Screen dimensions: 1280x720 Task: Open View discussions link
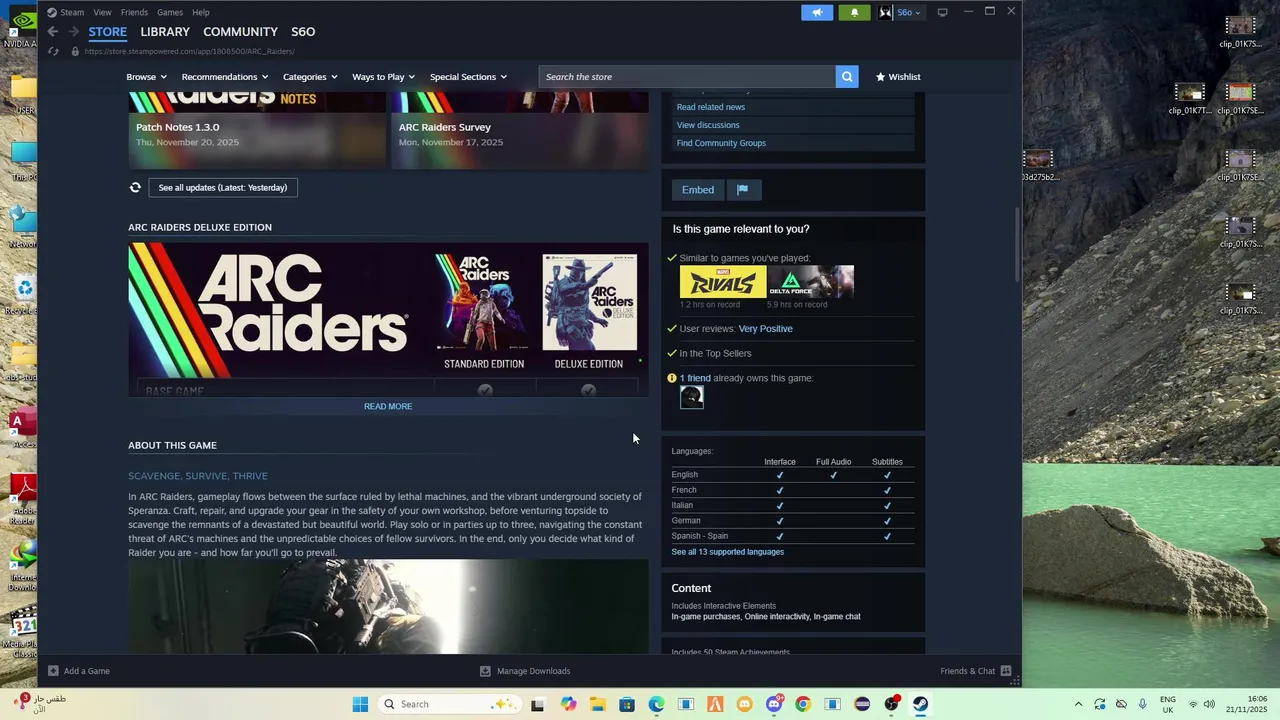[x=708, y=125]
